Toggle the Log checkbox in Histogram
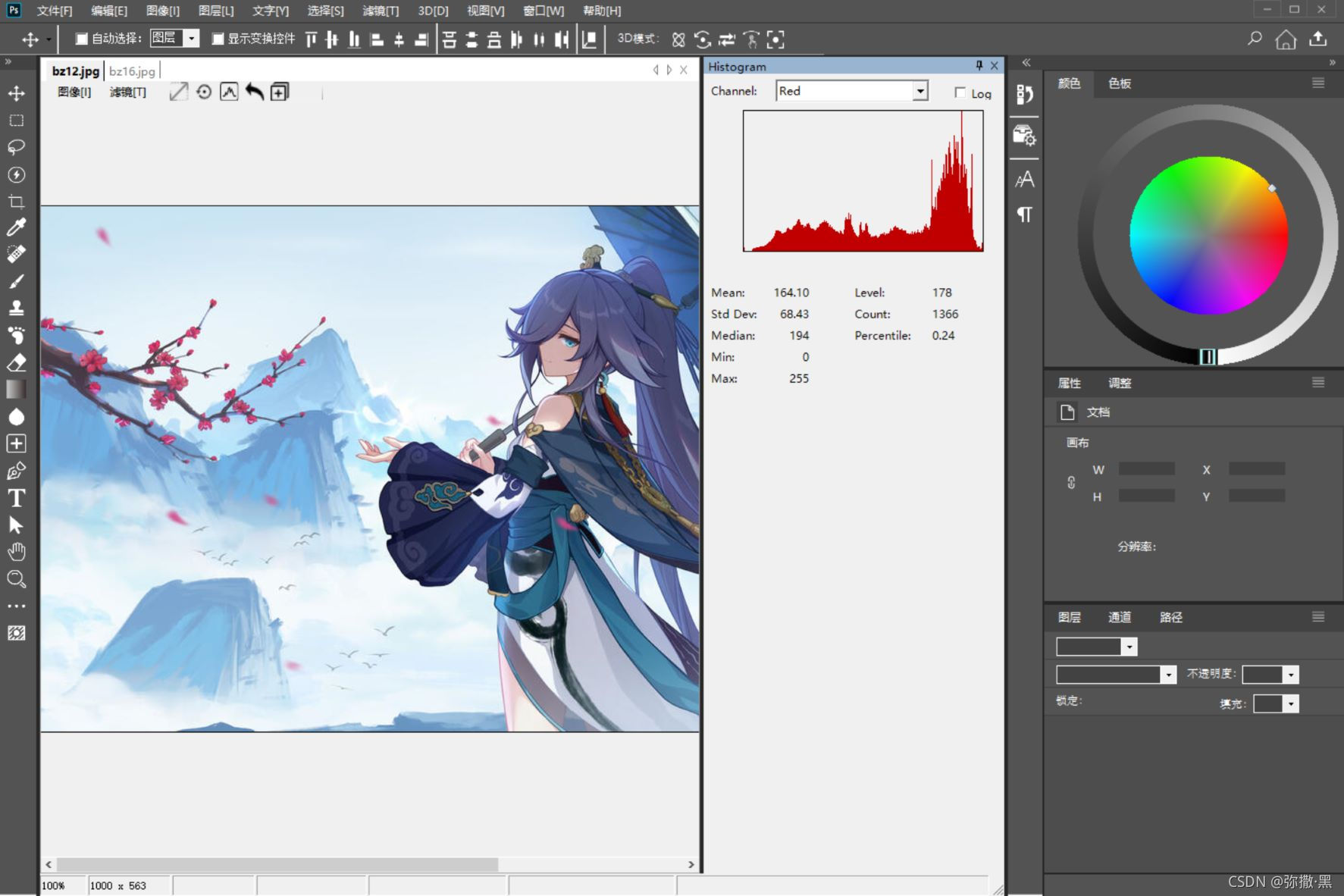Screen dimensions: 1344x896 [960, 92]
